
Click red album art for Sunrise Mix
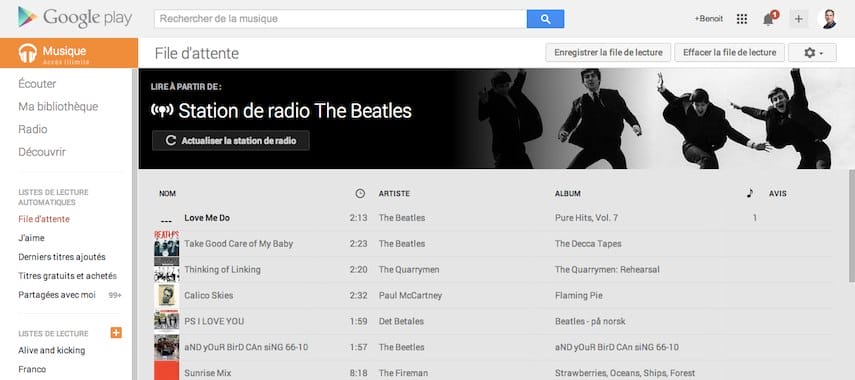[166, 370]
